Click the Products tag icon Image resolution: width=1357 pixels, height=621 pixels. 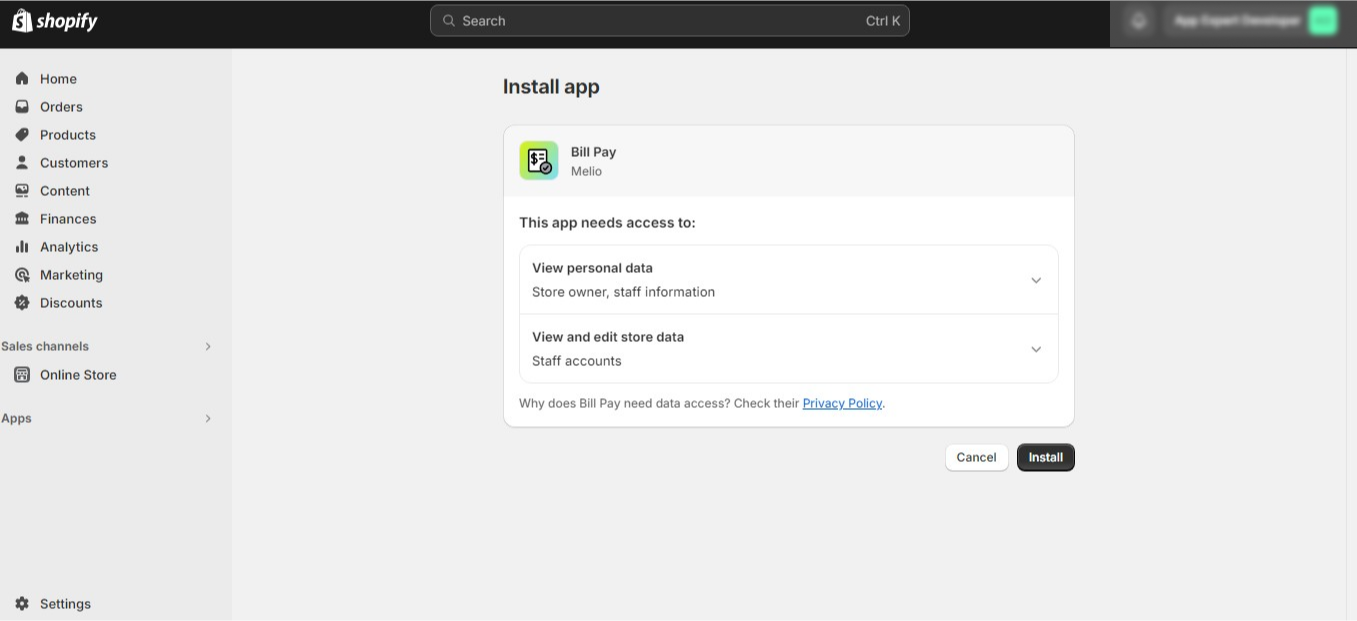point(22,134)
